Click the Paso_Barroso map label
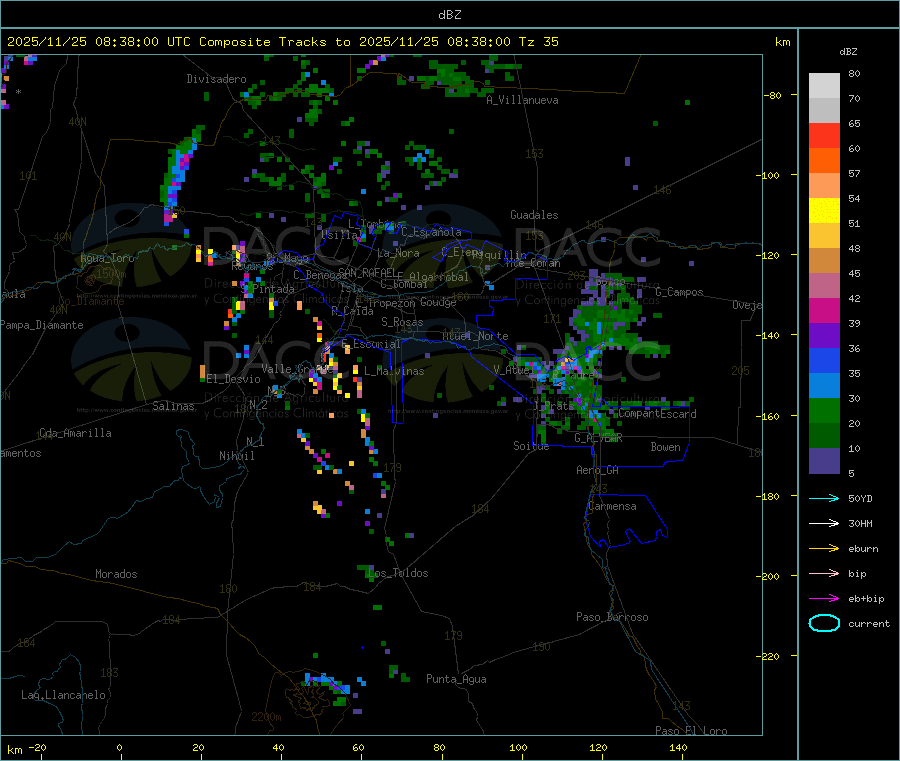 click(612, 617)
